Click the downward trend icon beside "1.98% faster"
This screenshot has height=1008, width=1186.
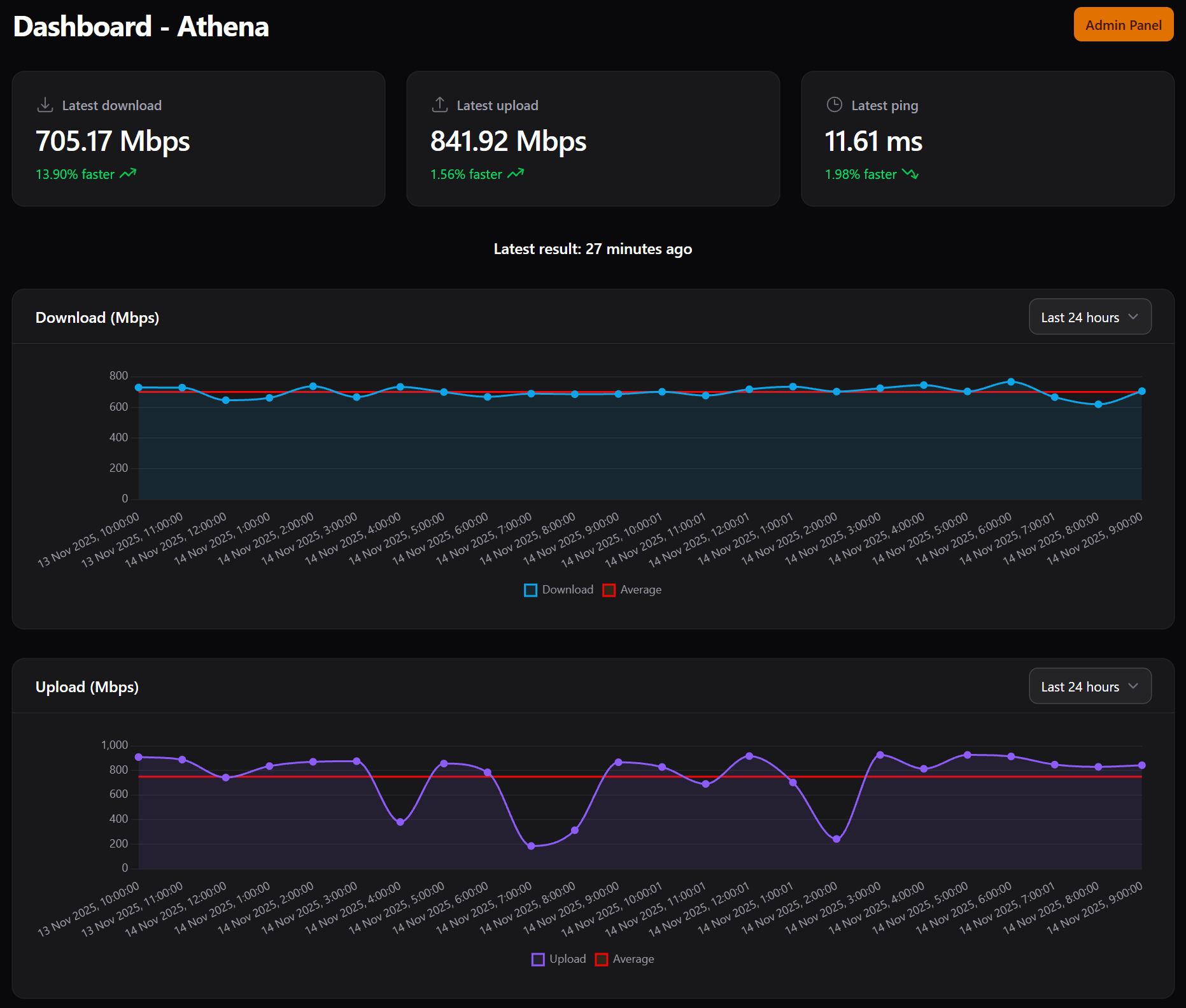click(911, 174)
